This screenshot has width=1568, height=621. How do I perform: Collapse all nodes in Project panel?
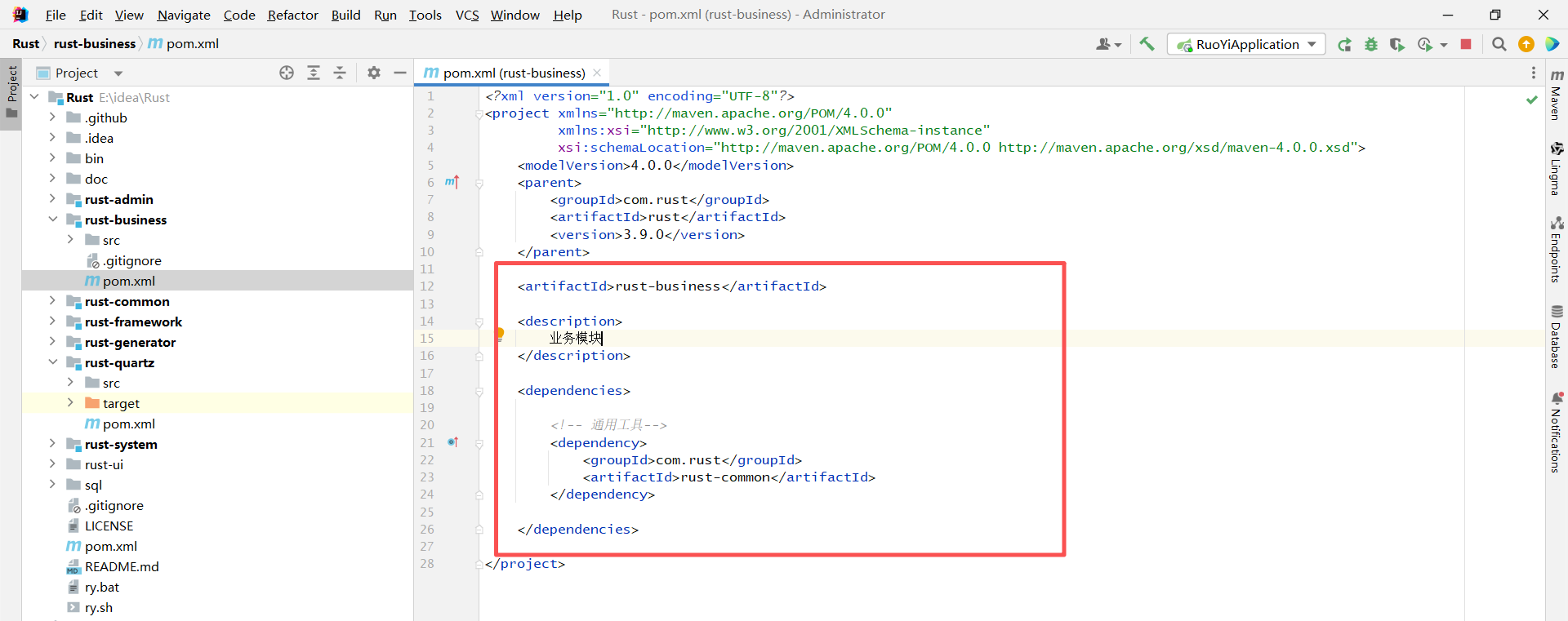click(340, 73)
